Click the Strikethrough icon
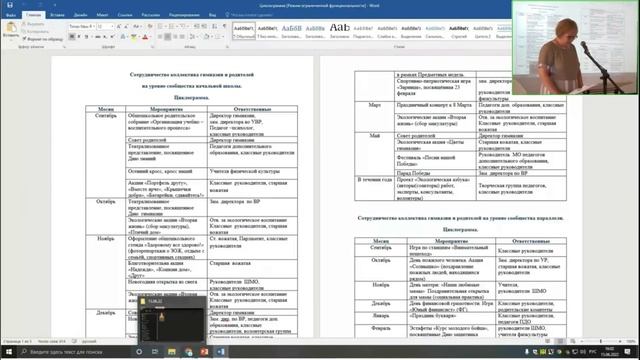This screenshot has width=640, height=360. coord(98,37)
